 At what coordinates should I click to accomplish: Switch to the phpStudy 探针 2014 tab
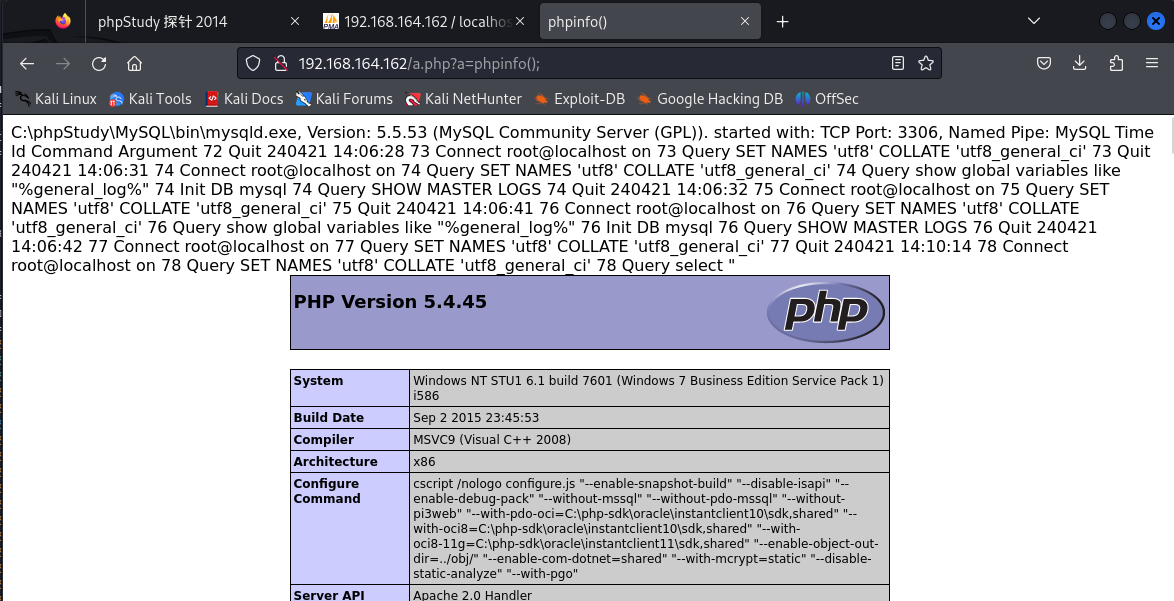[x=198, y=22]
